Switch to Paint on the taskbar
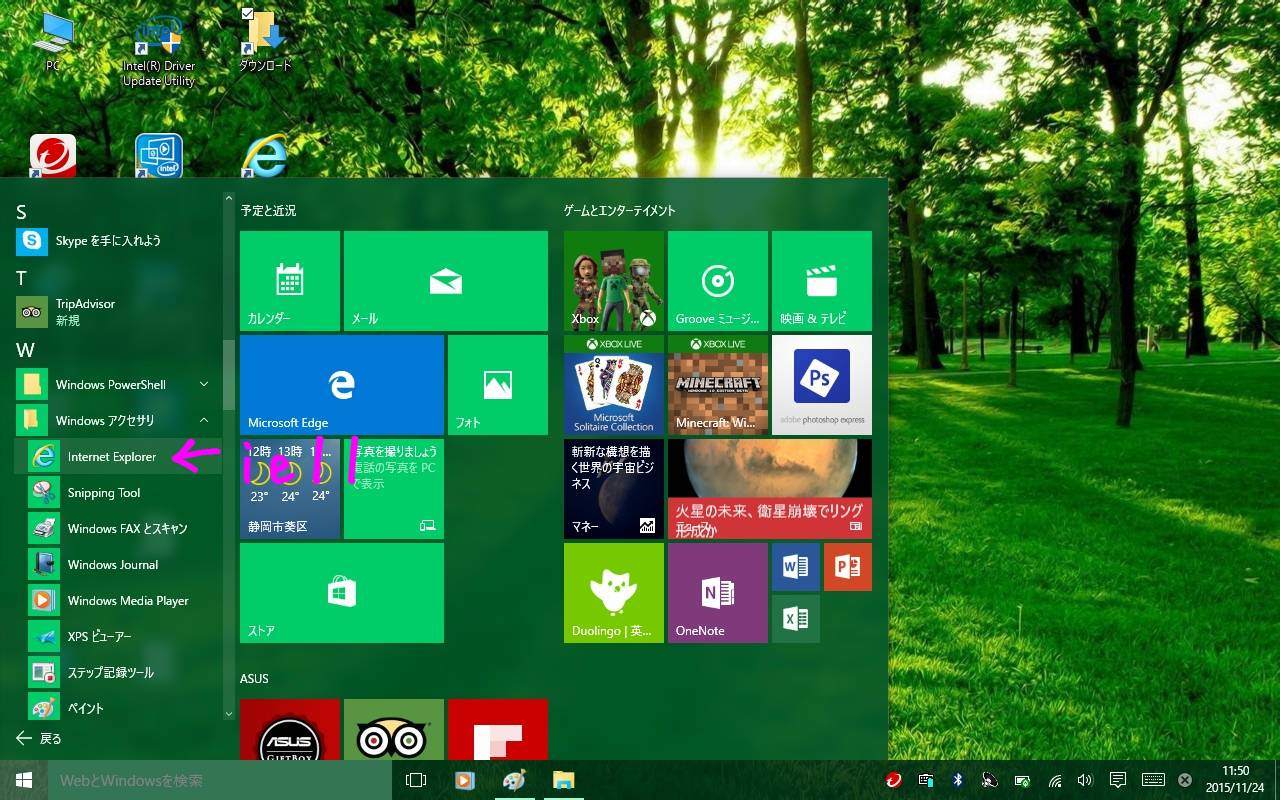The height and width of the screenshot is (800, 1280). pyautogui.click(x=513, y=780)
